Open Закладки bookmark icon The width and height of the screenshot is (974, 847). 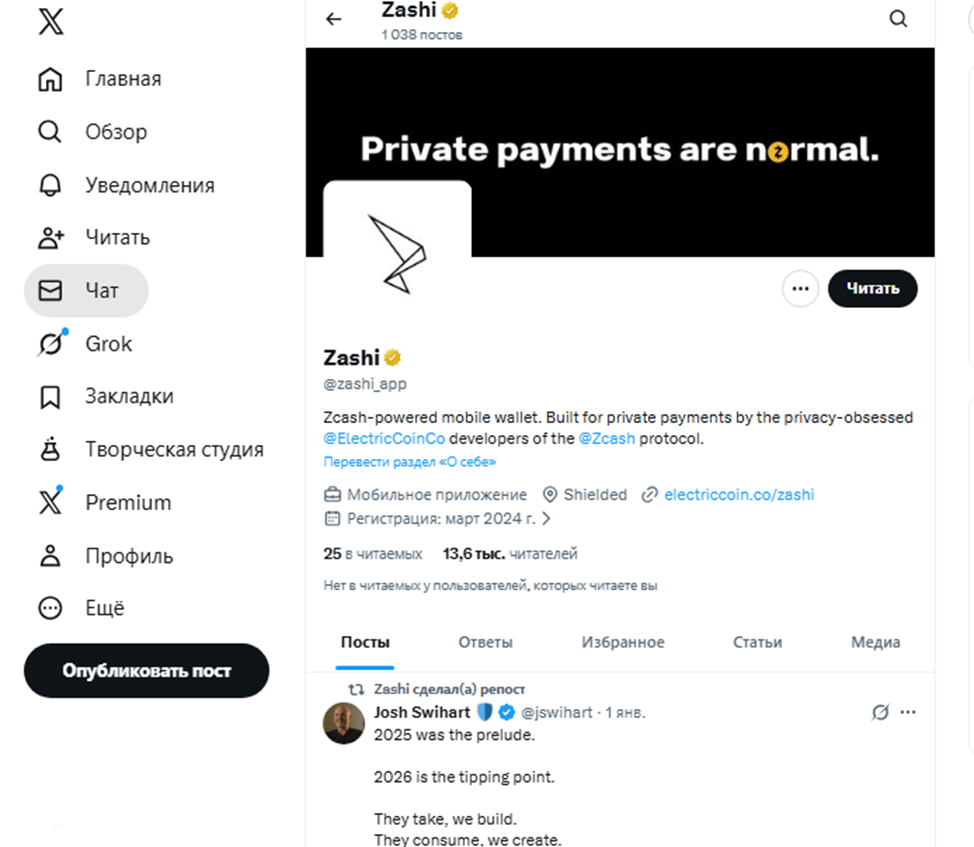tap(50, 397)
